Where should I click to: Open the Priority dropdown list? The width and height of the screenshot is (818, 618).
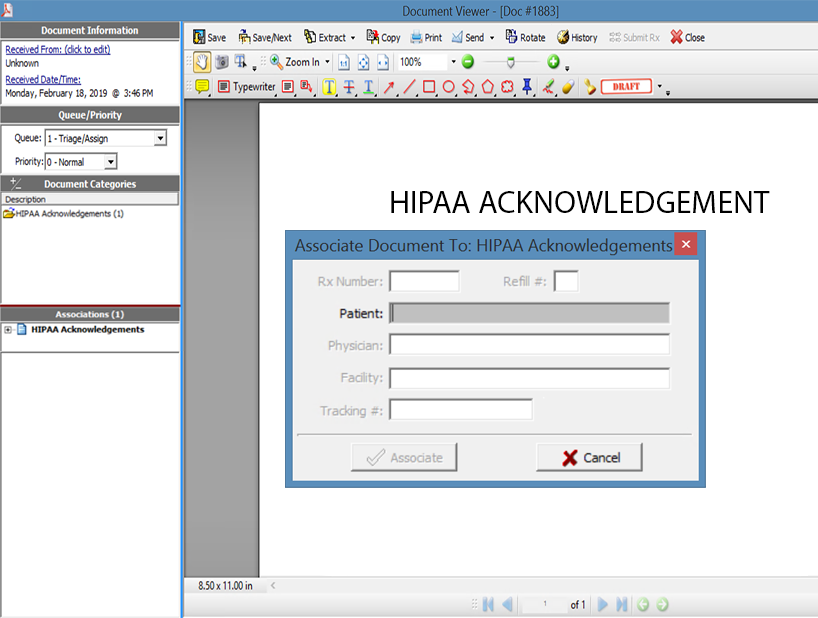pyautogui.click(x=111, y=162)
